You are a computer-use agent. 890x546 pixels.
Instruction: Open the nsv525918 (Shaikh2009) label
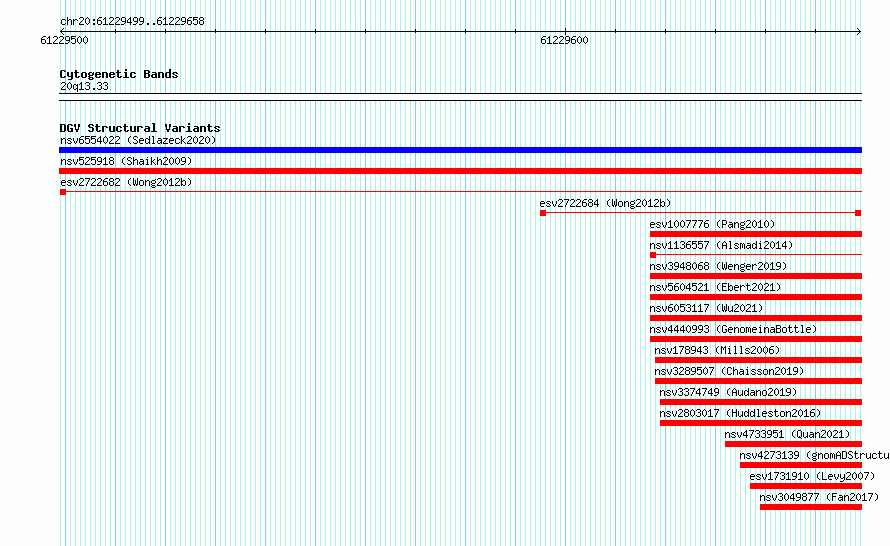[126, 161]
